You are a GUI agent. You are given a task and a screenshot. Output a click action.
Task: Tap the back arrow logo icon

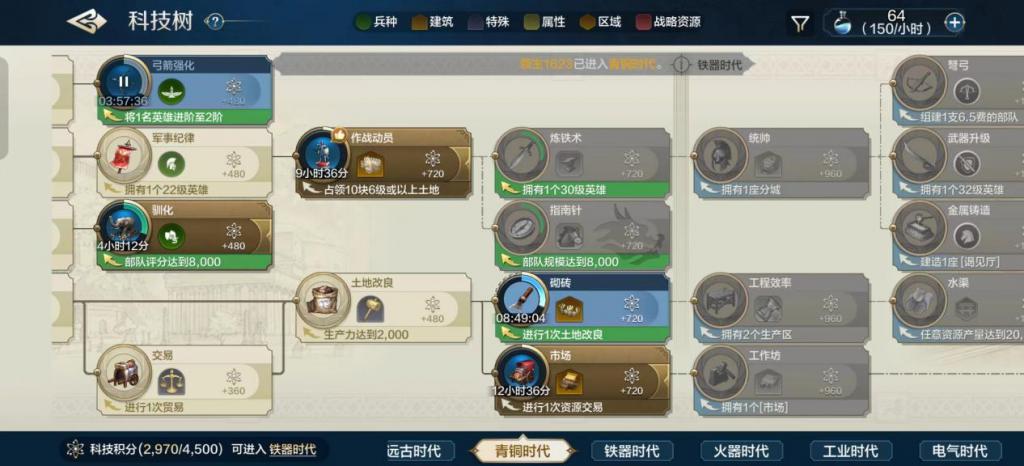(87, 21)
